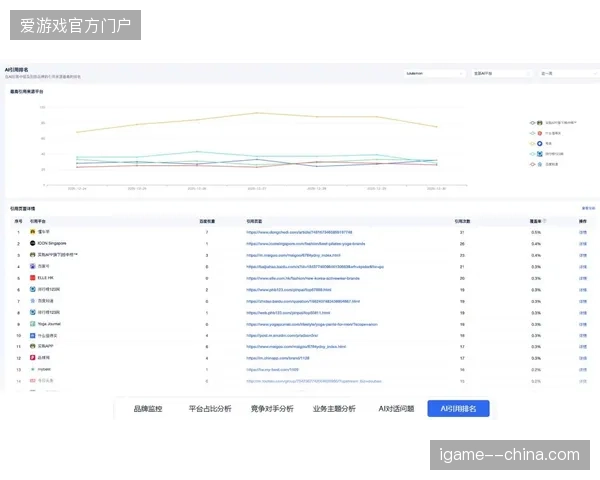Click the yellow line peak on the chart
The height and width of the screenshot is (480, 600).
coord(257,113)
